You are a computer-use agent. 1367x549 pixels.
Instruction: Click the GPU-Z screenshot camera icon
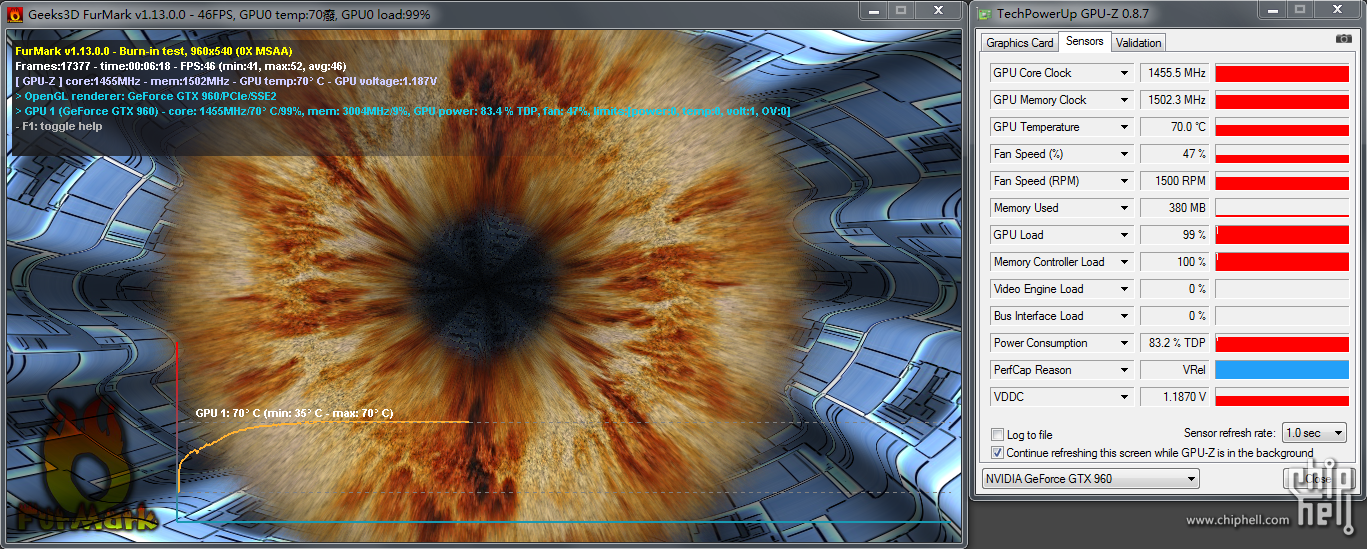click(1343, 40)
